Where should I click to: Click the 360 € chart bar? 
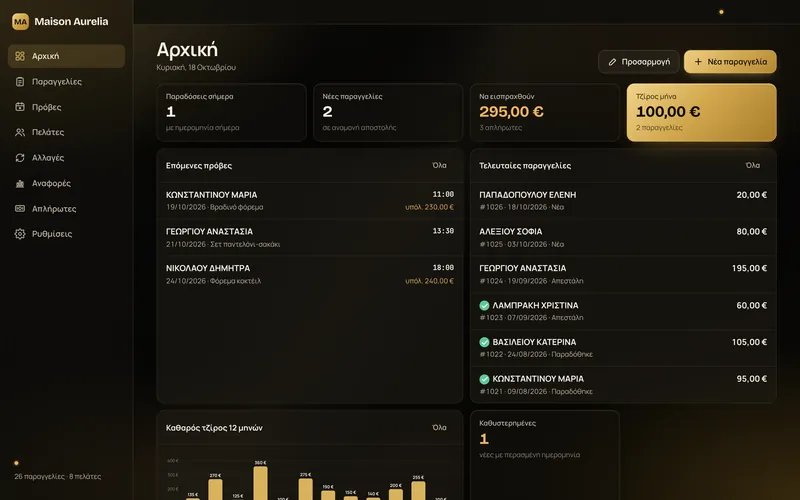pyautogui.click(x=260, y=483)
